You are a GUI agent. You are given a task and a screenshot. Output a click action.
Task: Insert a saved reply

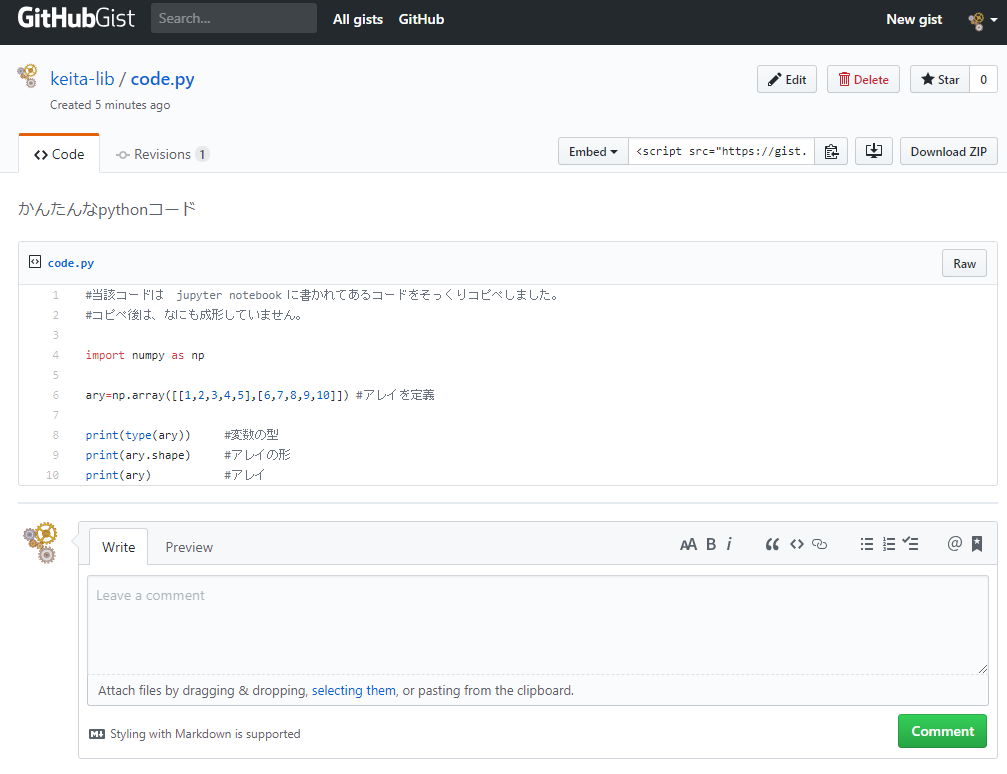[x=977, y=544]
